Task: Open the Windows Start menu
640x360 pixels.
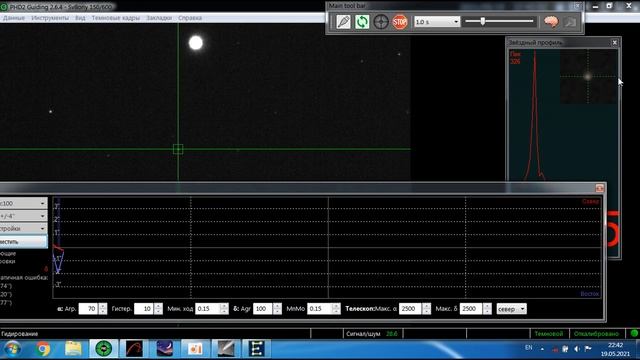Action: [12, 349]
